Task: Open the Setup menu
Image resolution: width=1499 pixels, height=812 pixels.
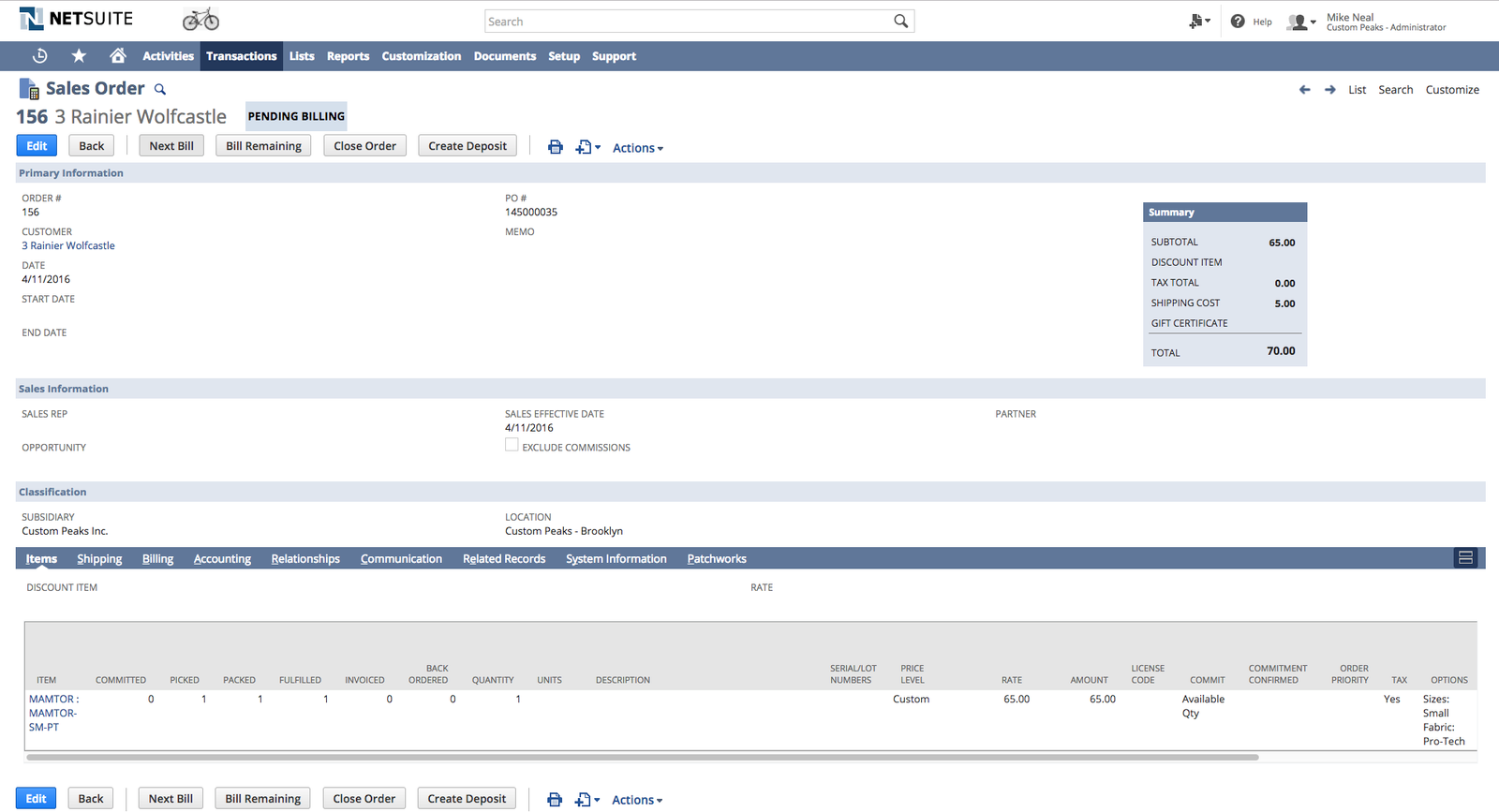Action: click(564, 56)
